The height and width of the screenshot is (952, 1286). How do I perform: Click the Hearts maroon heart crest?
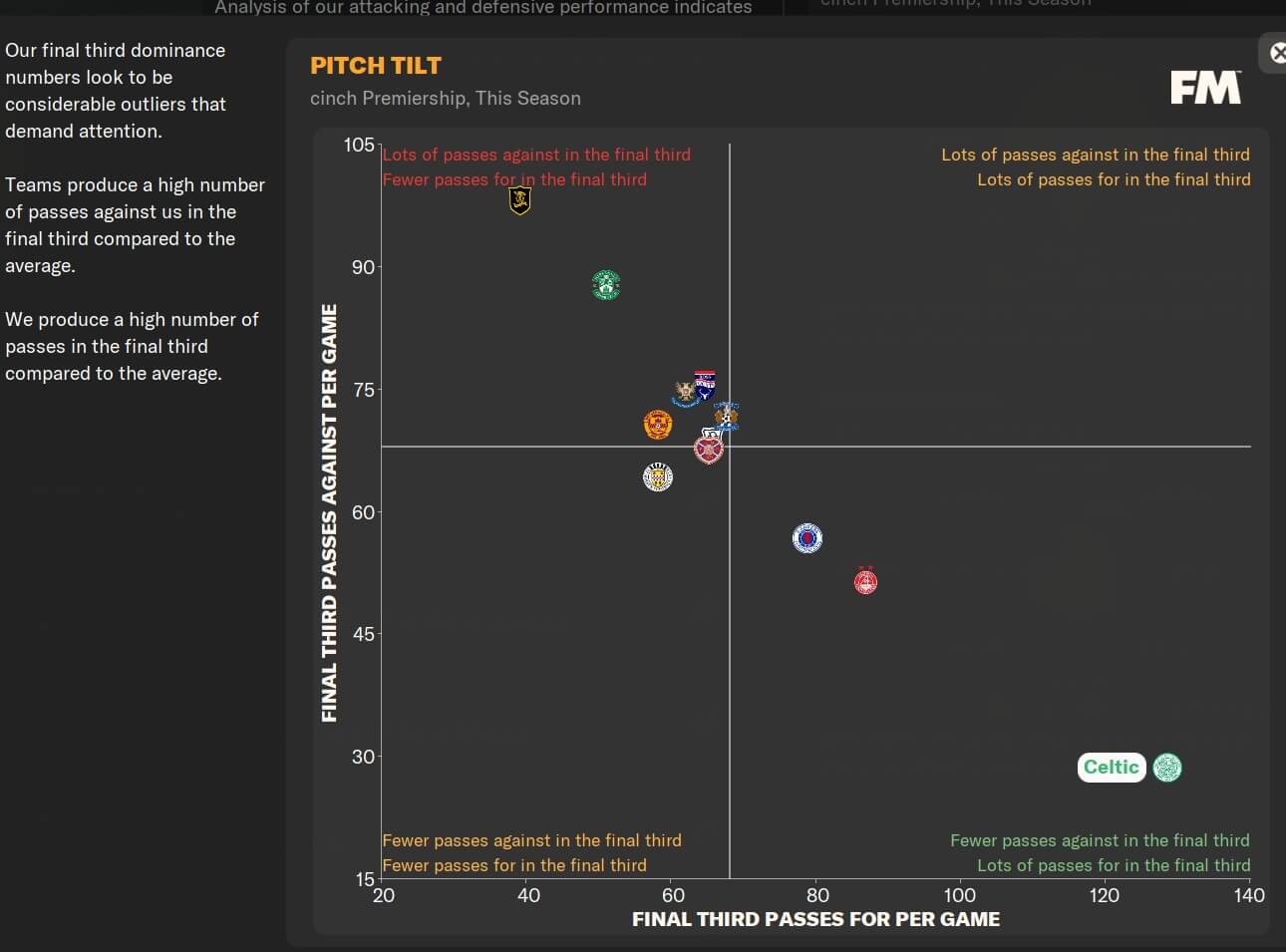(x=709, y=449)
